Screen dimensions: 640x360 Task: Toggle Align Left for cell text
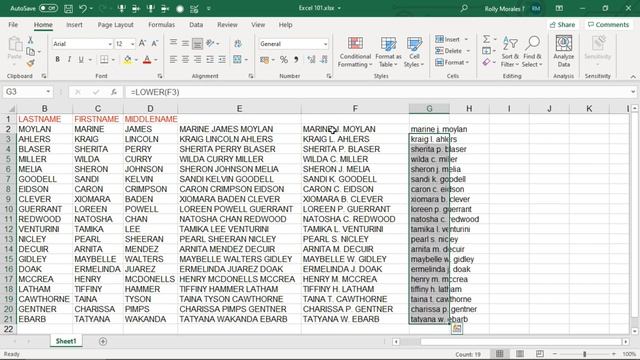(173, 60)
